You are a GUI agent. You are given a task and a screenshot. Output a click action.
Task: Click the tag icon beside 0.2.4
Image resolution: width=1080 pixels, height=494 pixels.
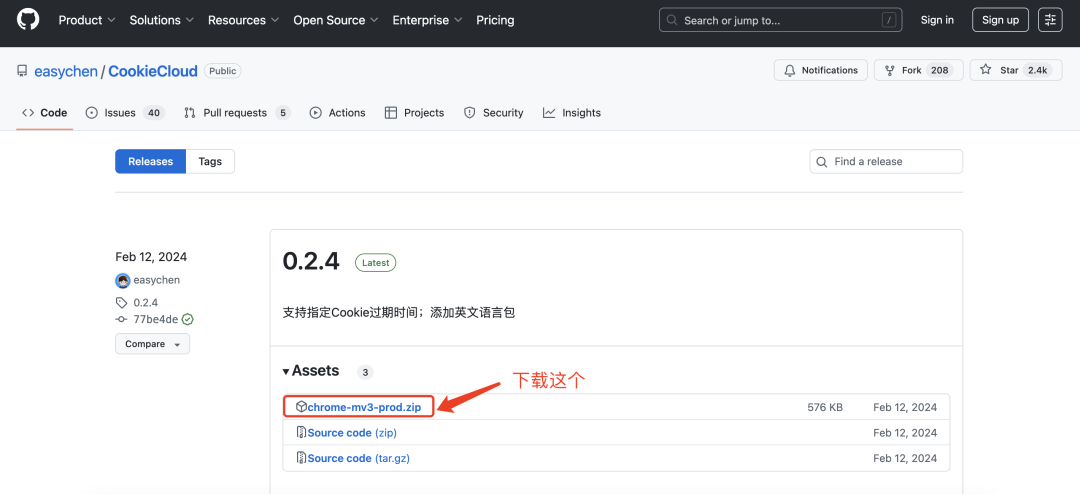pos(121,302)
